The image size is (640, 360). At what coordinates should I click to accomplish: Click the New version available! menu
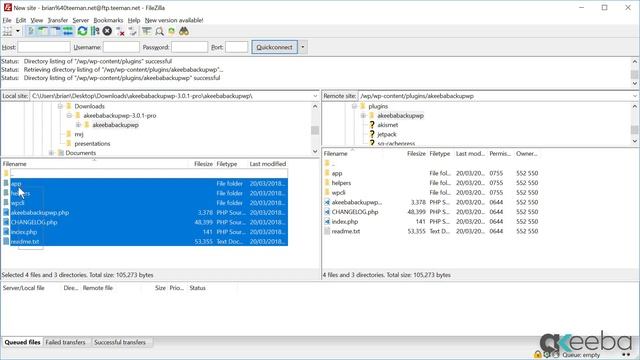click(x=174, y=20)
